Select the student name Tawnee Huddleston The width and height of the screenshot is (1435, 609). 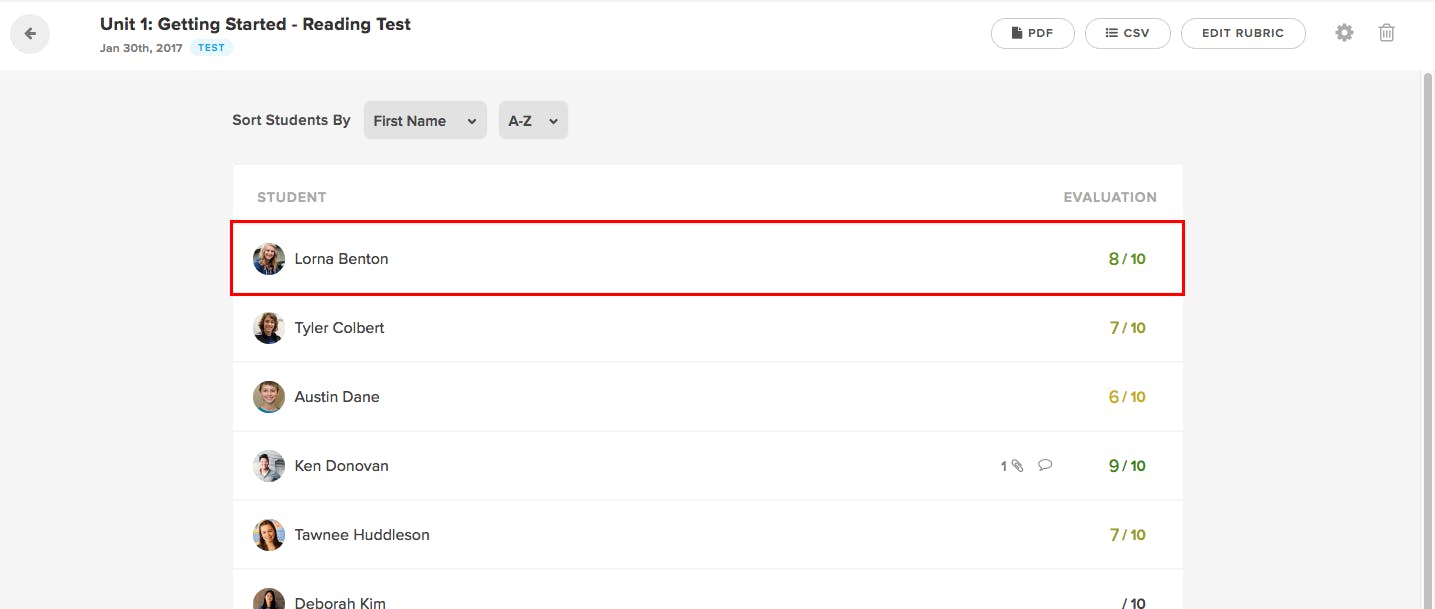(362, 535)
